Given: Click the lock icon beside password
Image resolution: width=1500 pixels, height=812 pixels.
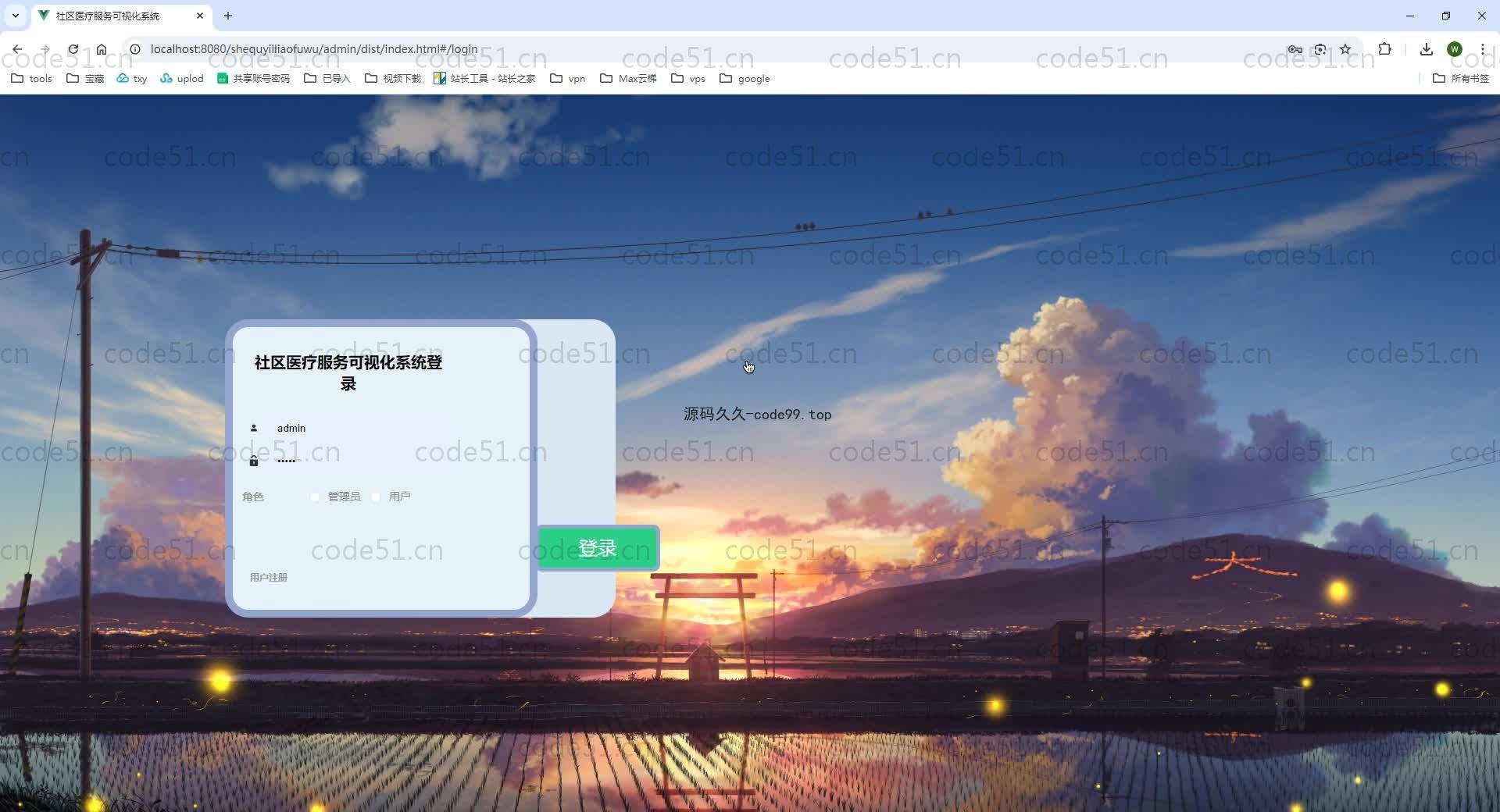Looking at the screenshot, I should pos(253,461).
